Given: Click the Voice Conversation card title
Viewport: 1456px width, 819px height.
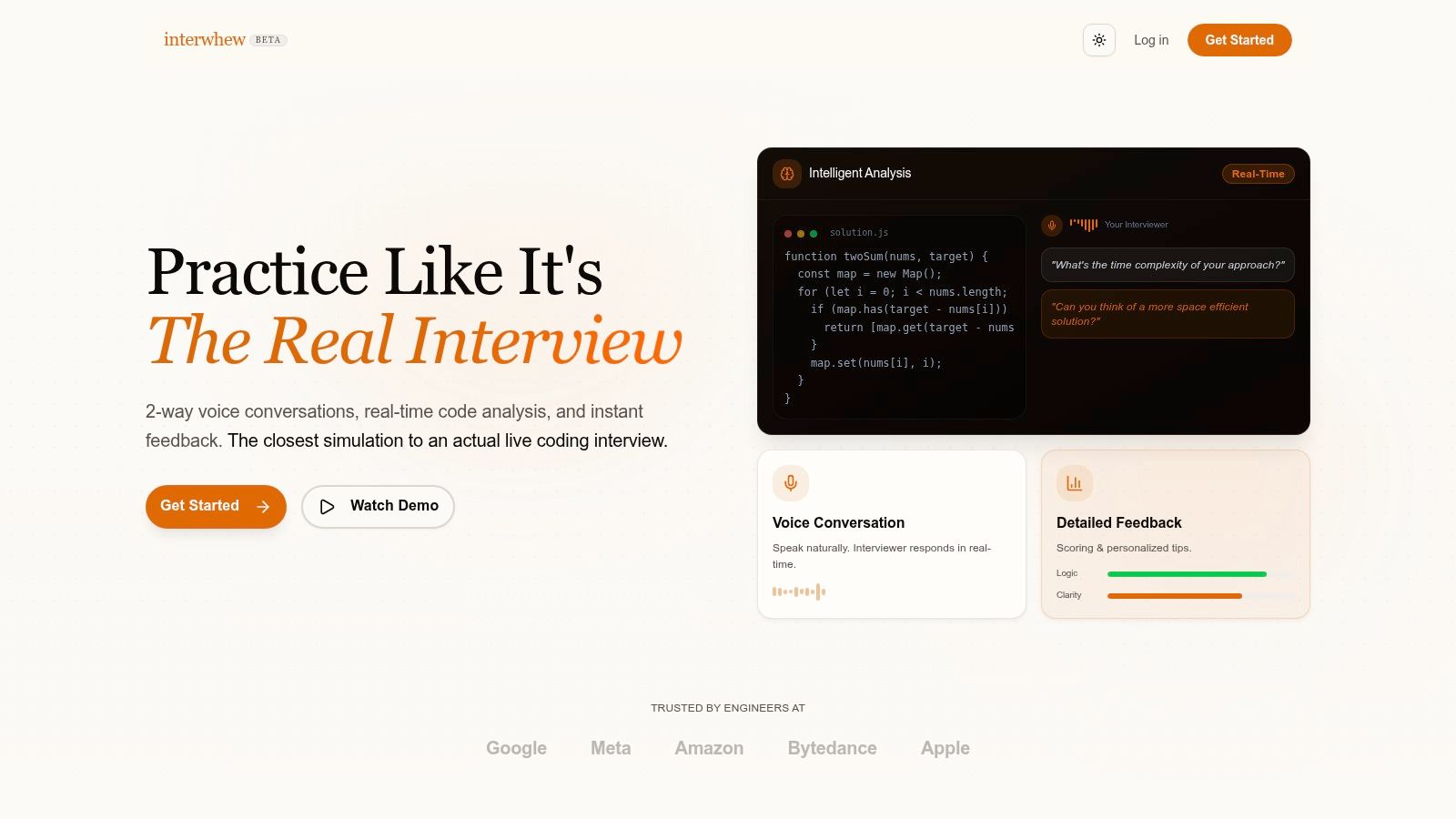Looking at the screenshot, I should tap(839, 522).
